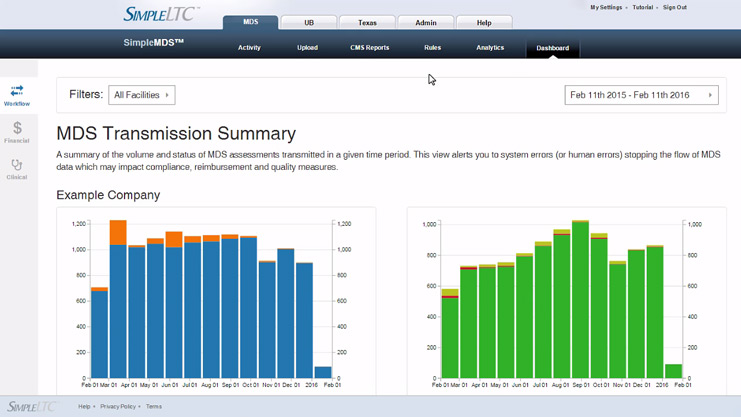741x417 pixels.
Task: Open the Privacy Policy footer menu
Action: coord(119,407)
